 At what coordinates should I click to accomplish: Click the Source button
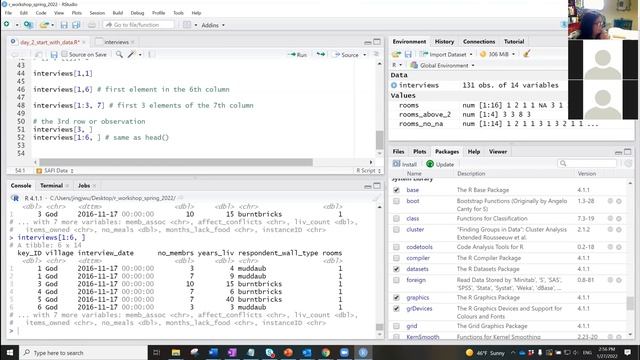click(x=346, y=55)
